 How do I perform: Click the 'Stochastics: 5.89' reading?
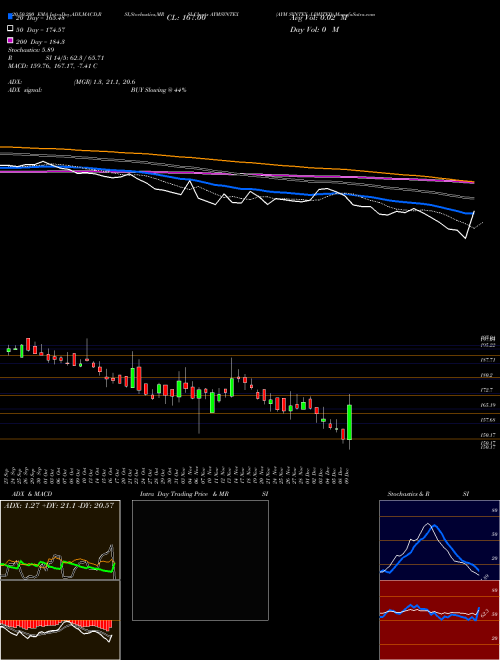(x=31, y=50)
